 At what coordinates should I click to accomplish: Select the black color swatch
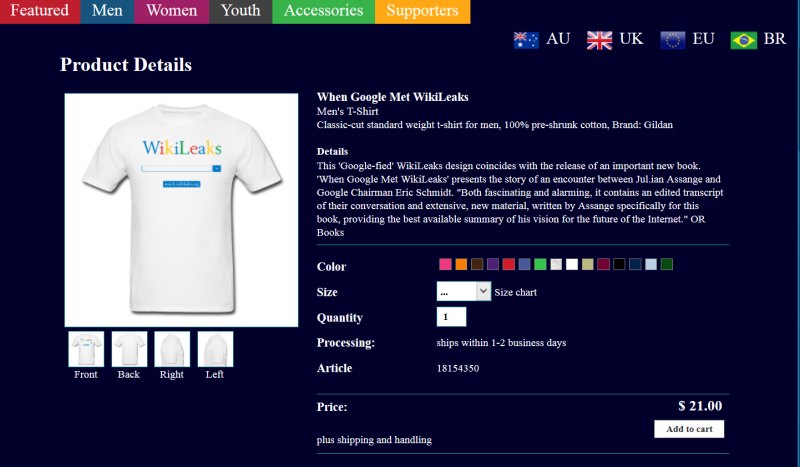(x=619, y=264)
